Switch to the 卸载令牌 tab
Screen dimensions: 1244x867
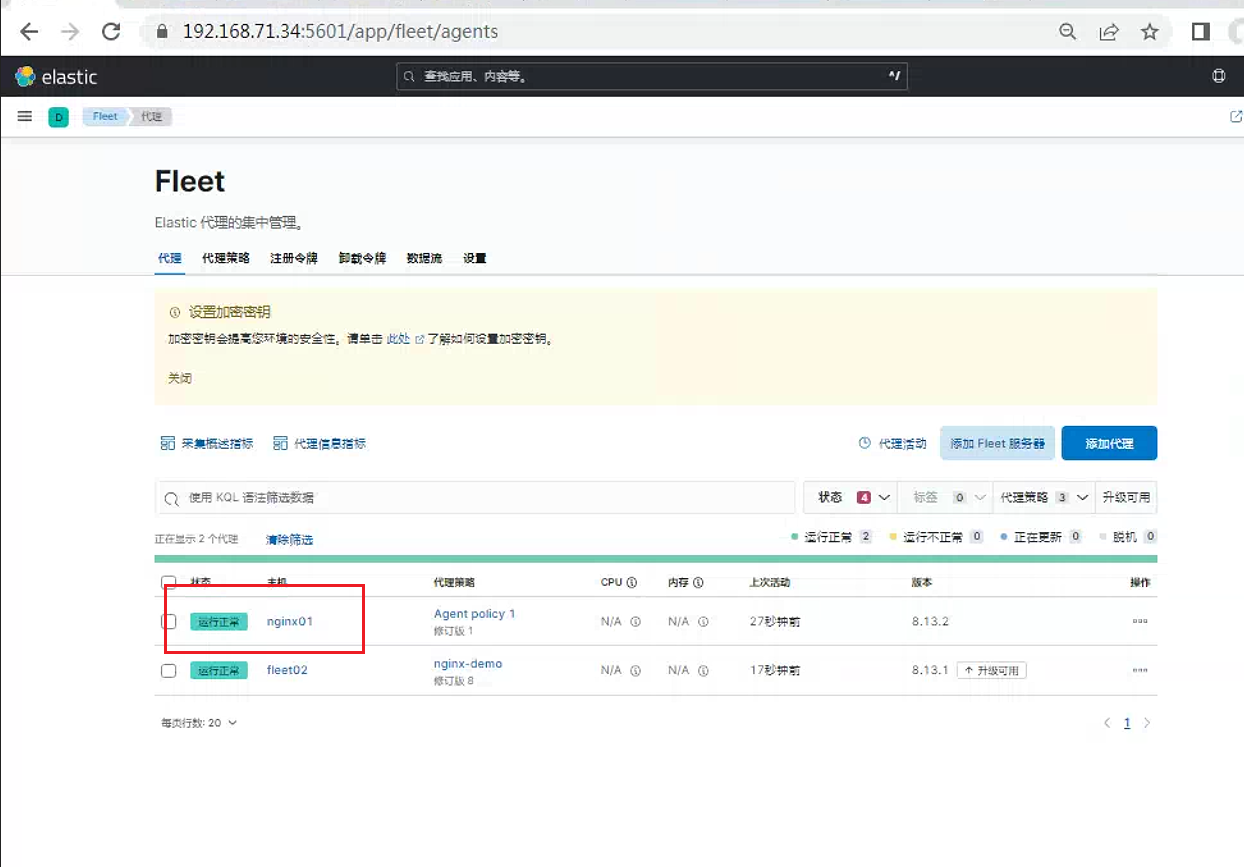point(362,258)
